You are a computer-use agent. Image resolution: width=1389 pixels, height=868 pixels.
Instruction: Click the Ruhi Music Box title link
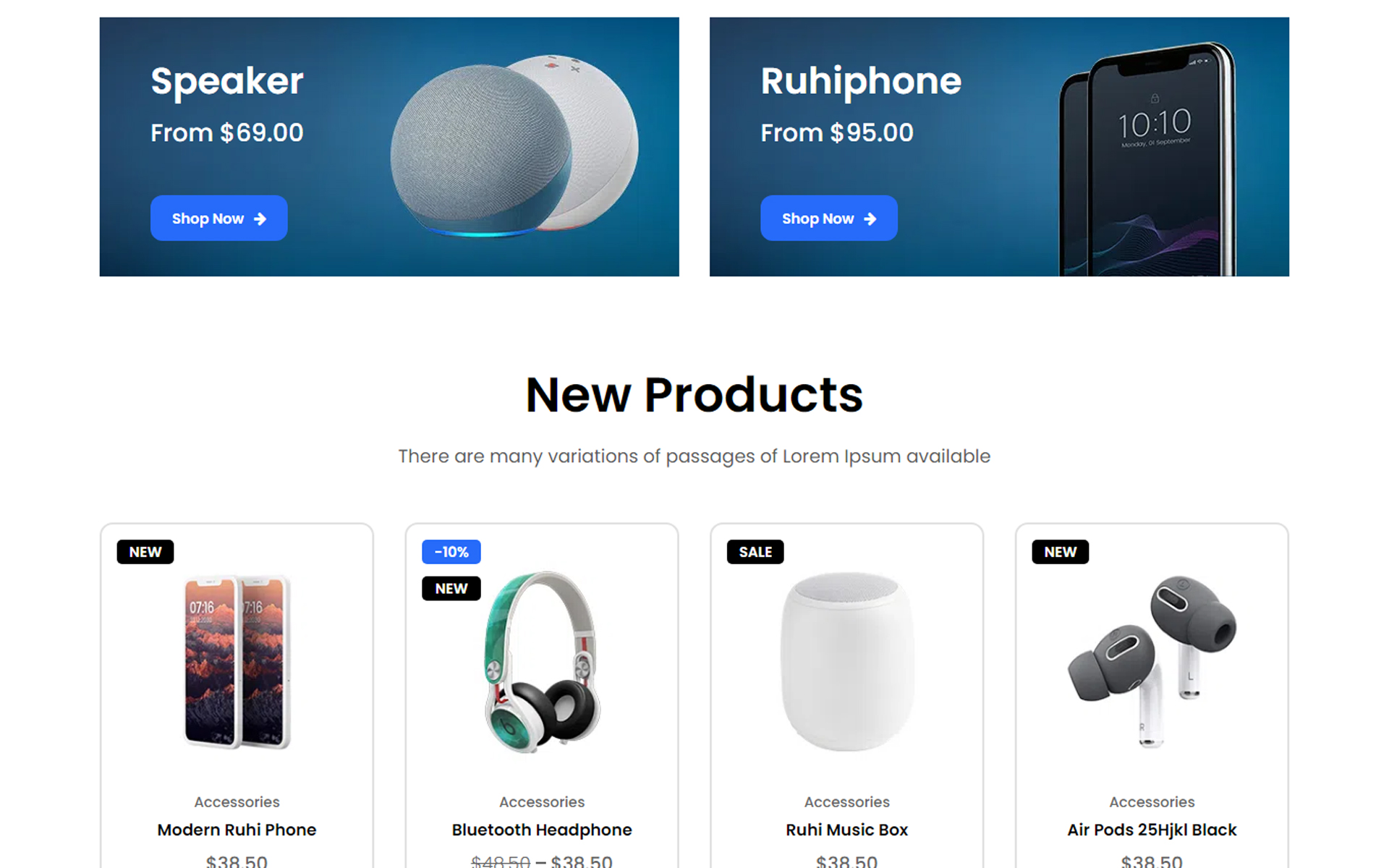[x=846, y=830]
